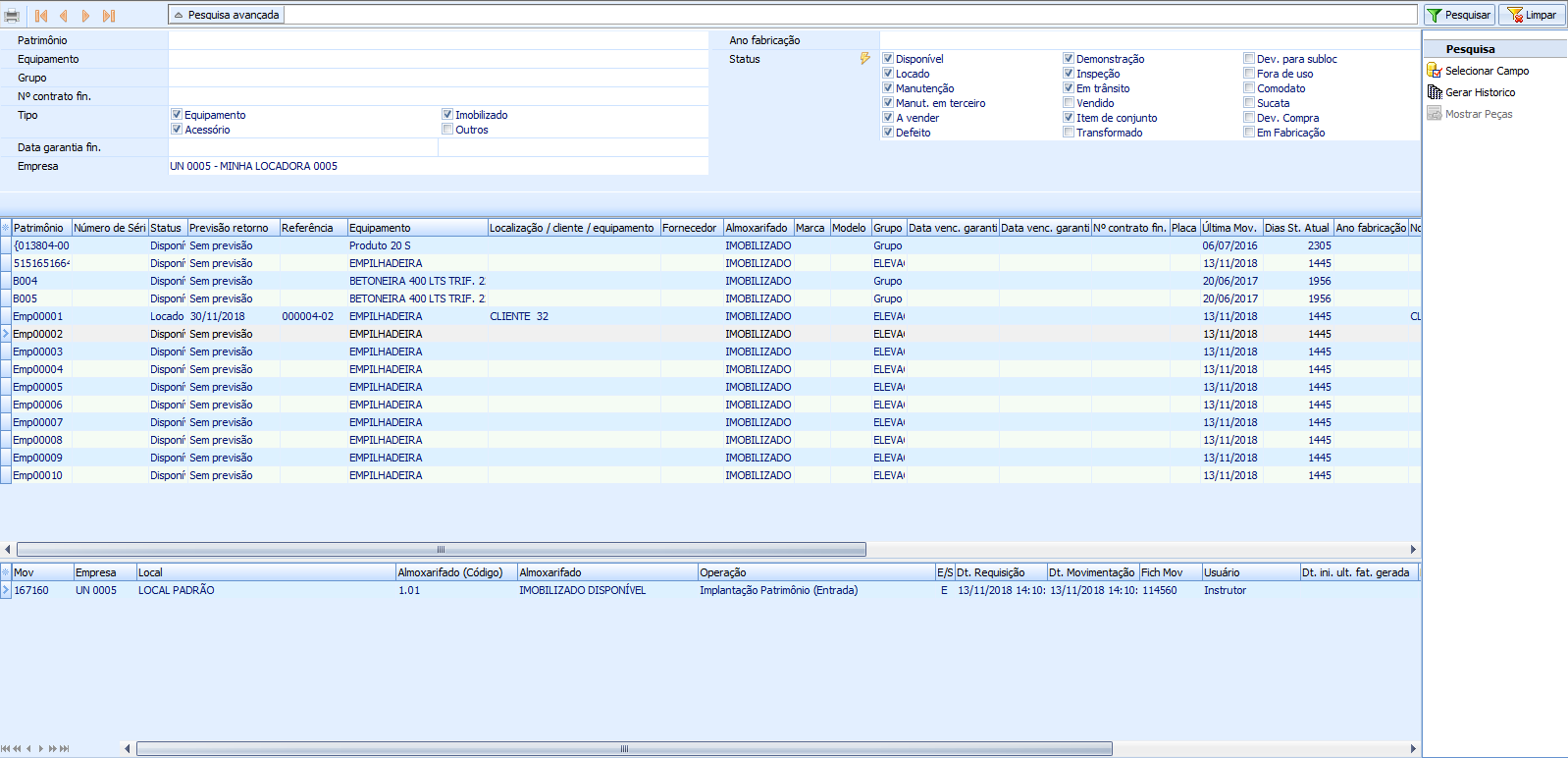Image resolution: width=1568 pixels, height=758 pixels.
Task: Enable the Sucata checkbox
Action: (1249, 103)
